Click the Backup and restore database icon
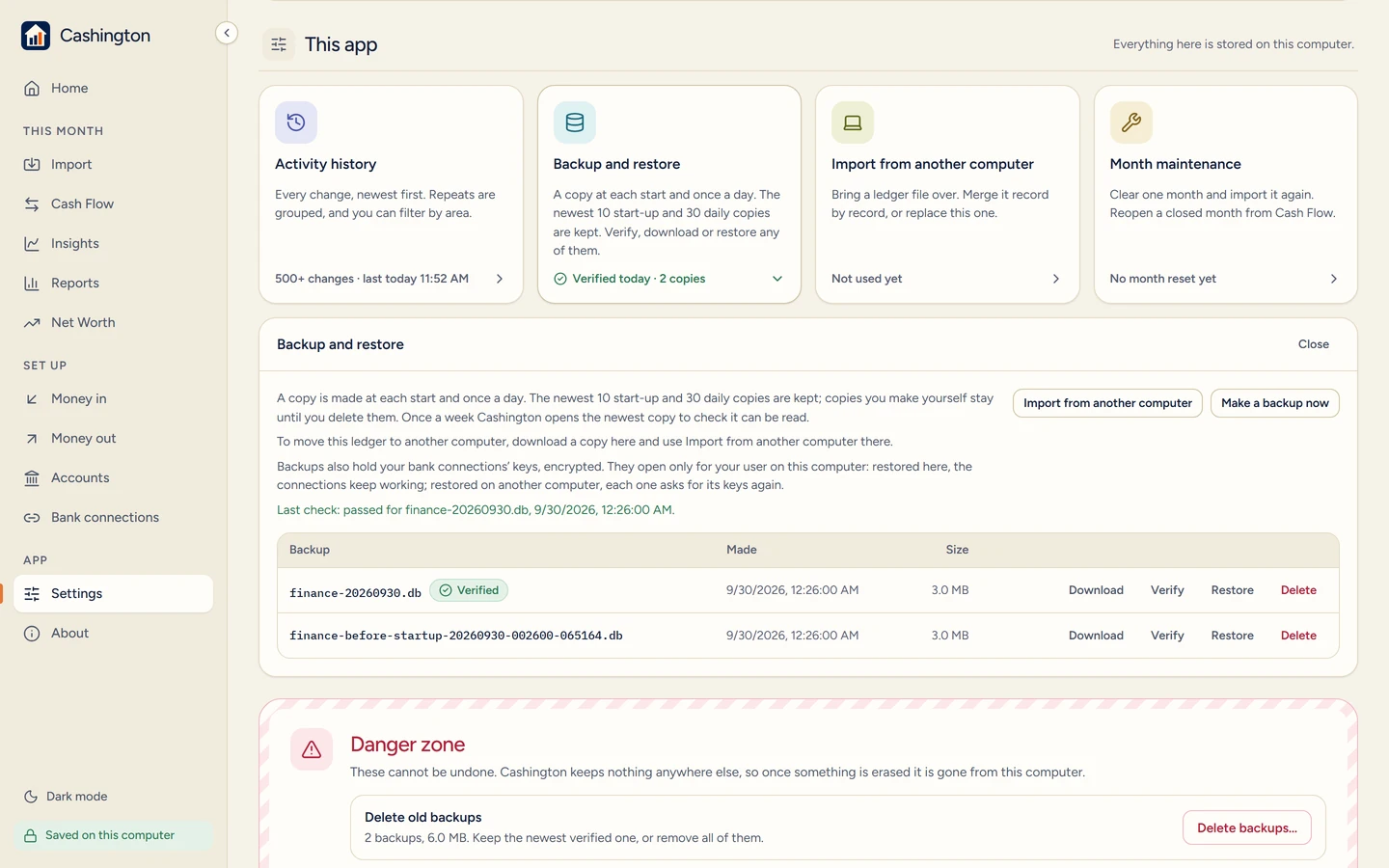Image resolution: width=1389 pixels, height=868 pixels. click(575, 122)
